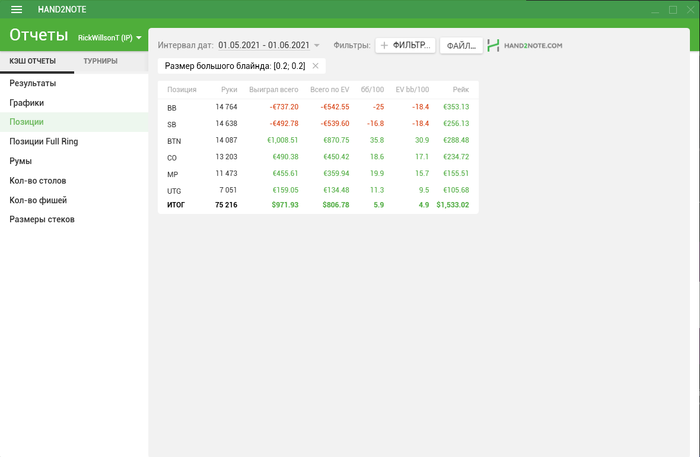Open the Графики report
The image size is (700, 457).
coord(74,103)
